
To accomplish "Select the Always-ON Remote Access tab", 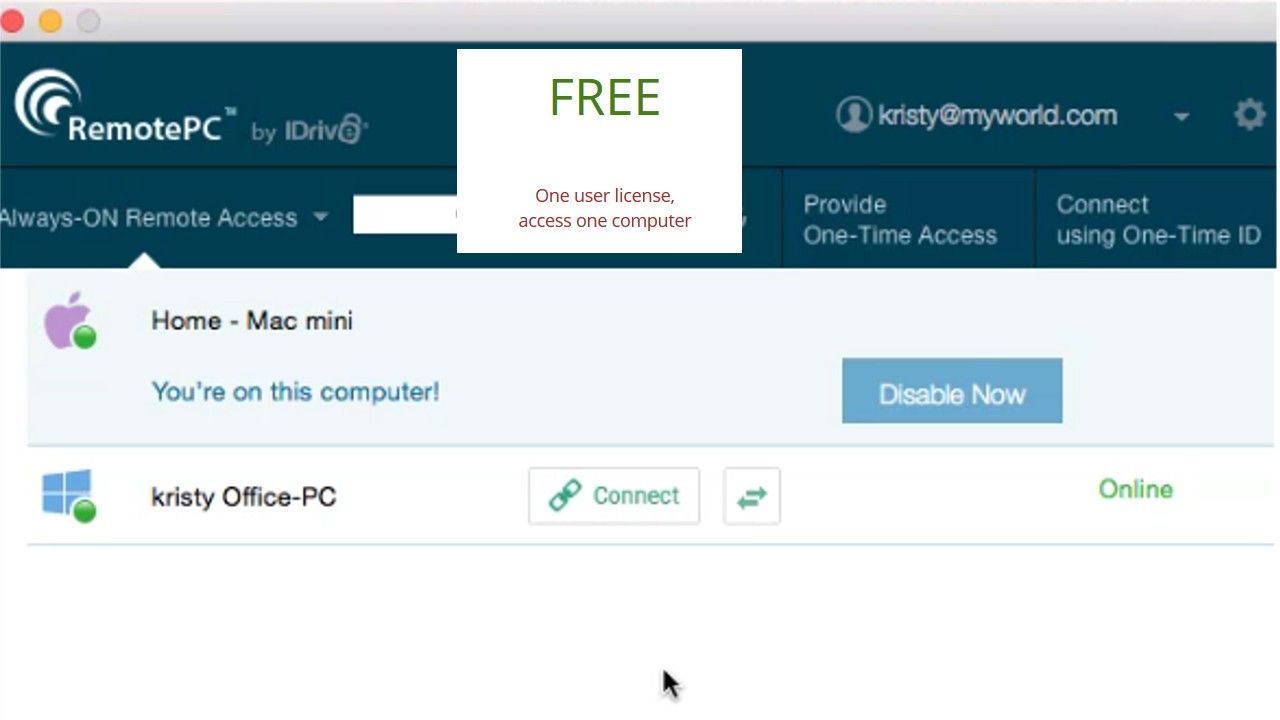I will tap(149, 217).
